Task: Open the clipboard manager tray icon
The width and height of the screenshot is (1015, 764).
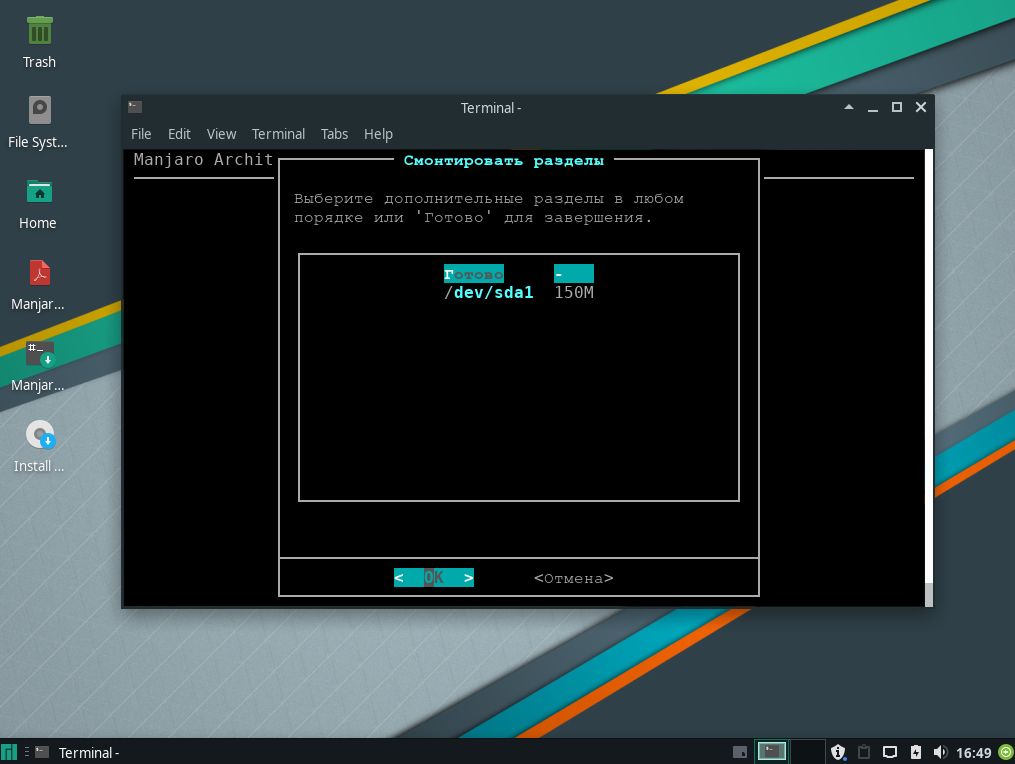Action: [x=864, y=752]
